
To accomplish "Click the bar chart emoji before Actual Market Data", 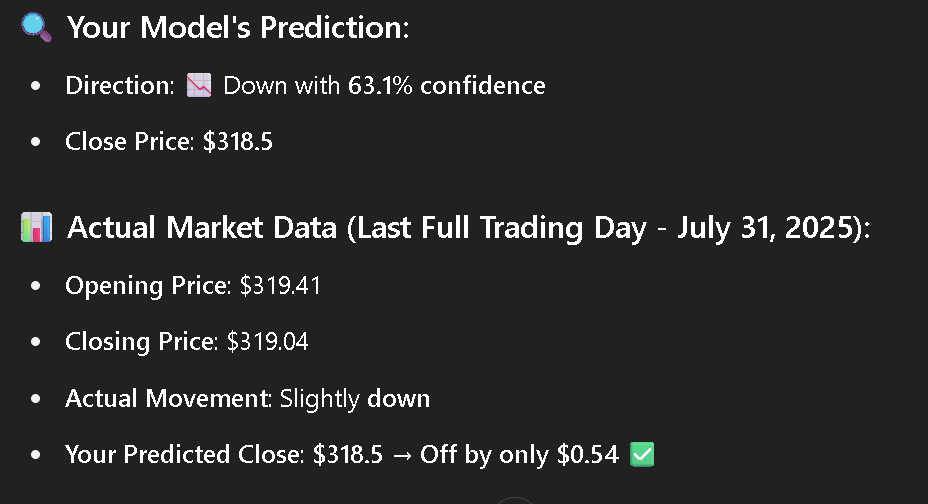I will tap(37, 228).
